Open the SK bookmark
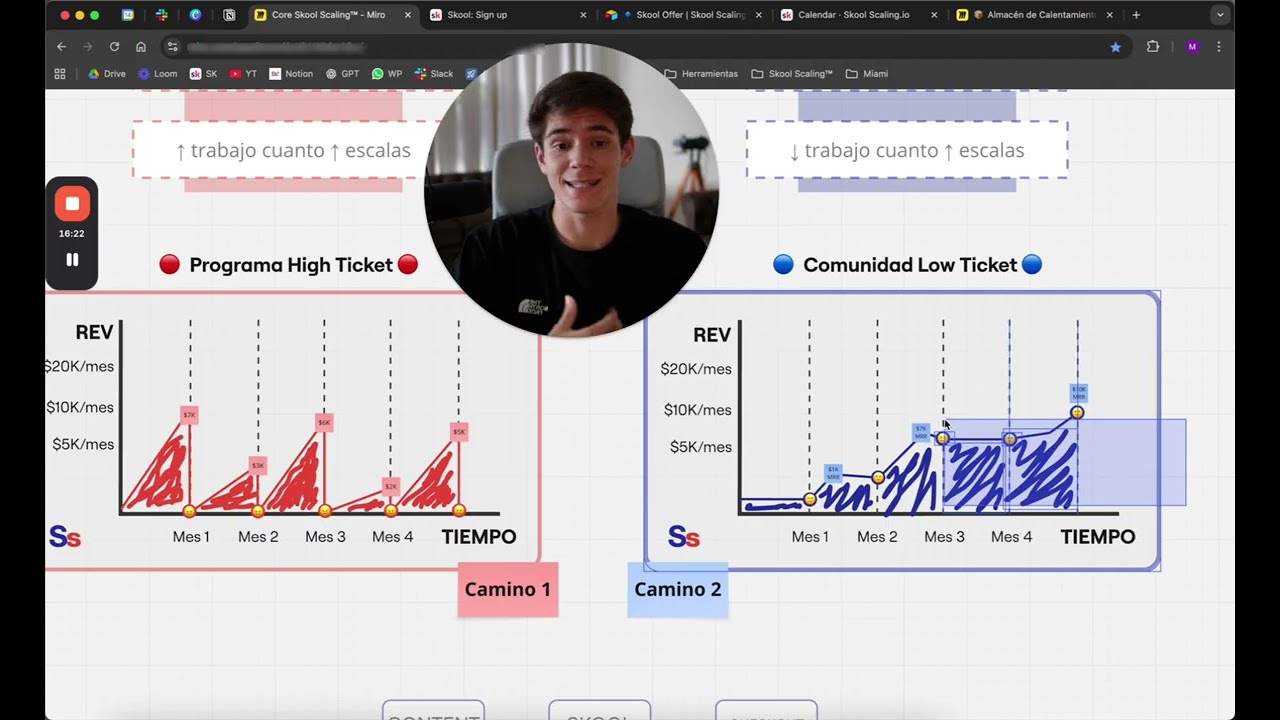The width and height of the screenshot is (1280, 720). [x=203, y=74]
